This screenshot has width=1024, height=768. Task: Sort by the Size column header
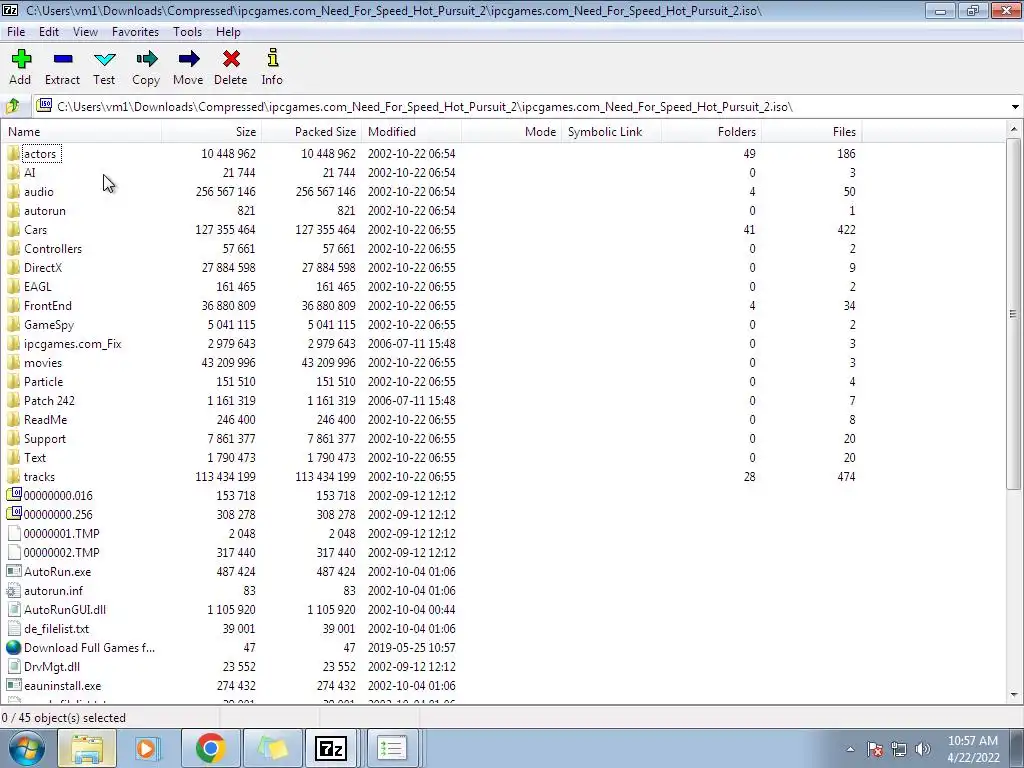coord(212,131)
